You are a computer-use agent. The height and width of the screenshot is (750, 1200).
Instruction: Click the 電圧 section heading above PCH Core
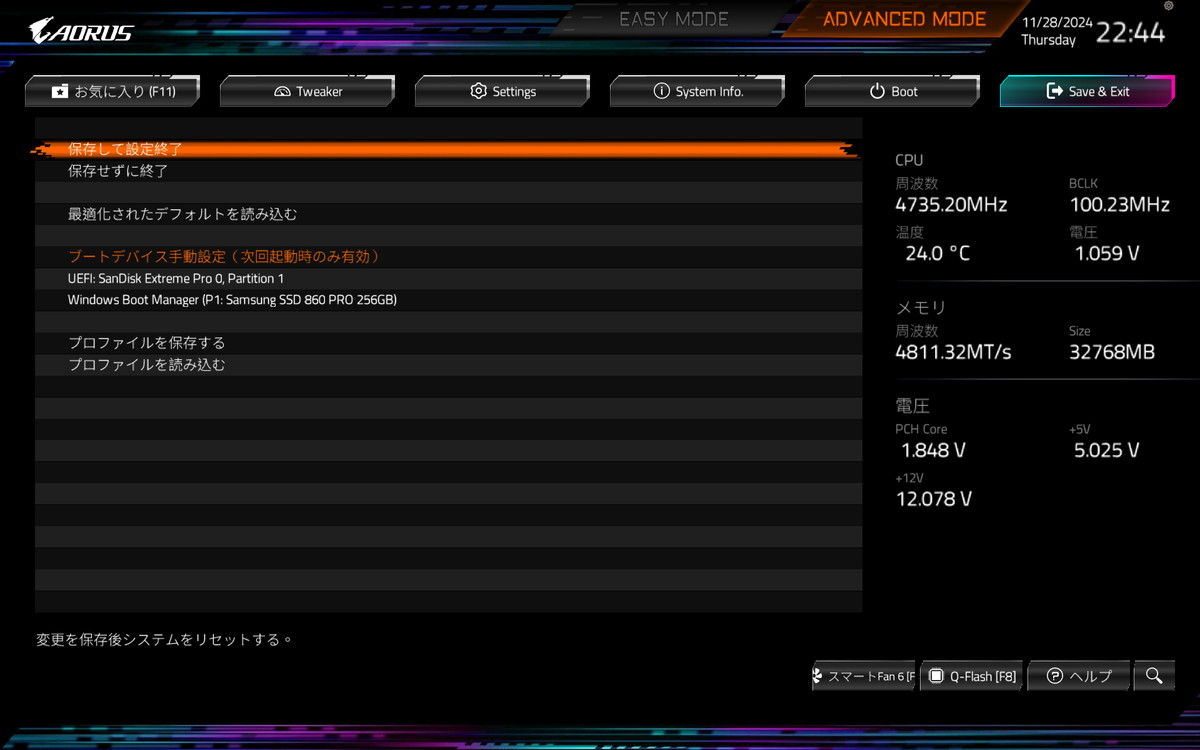(912, 406)
